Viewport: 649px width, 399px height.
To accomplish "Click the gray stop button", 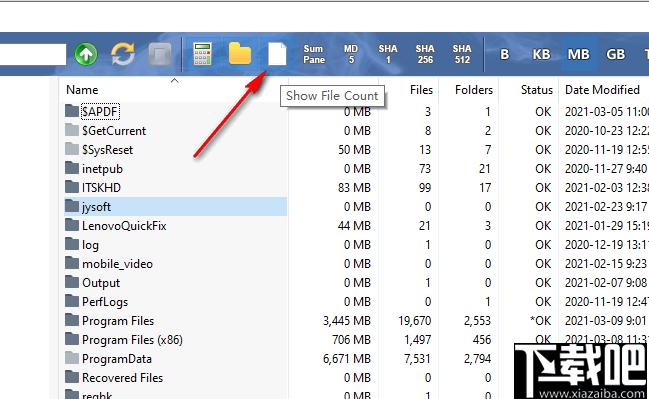I will click(x=160, y=54).
